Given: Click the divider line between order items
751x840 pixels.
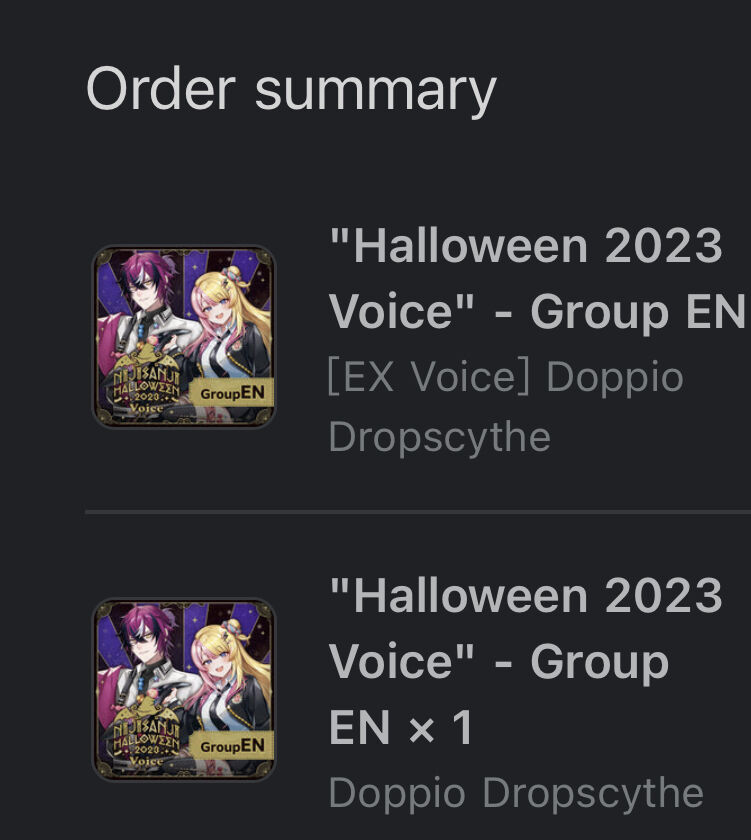Looking at the screenshot, I should pyautogui.click(x=418, y=512).
